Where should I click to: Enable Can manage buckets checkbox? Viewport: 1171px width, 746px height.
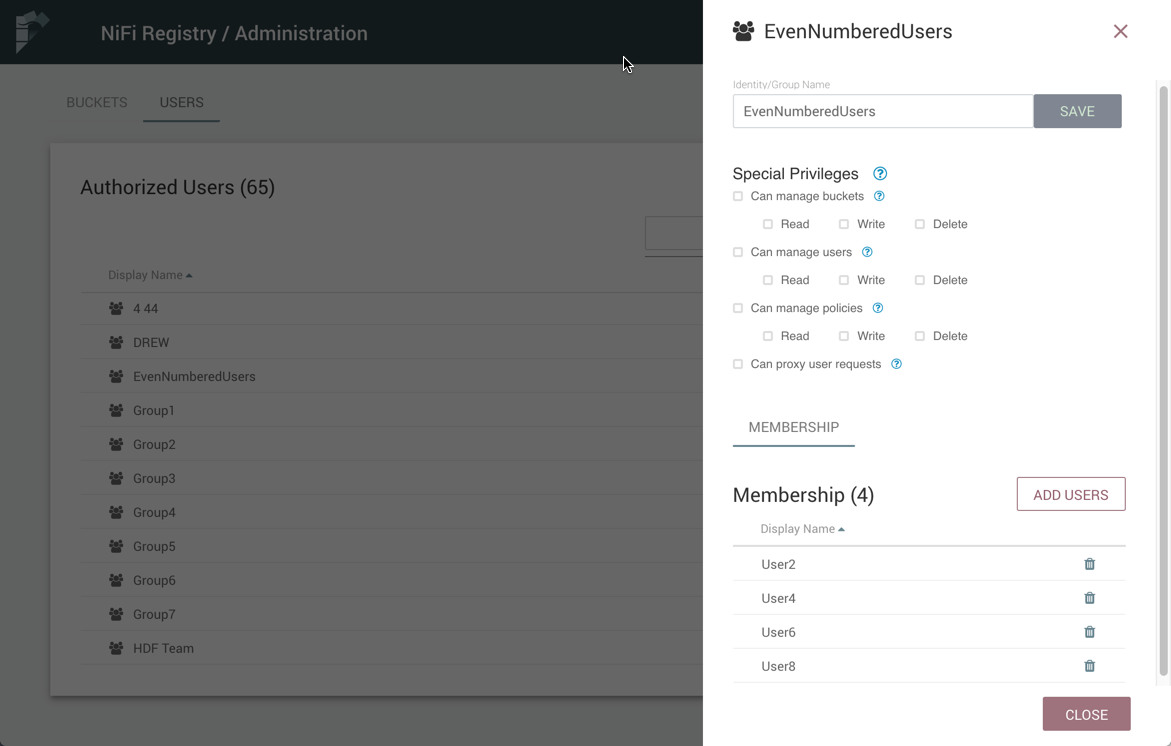[x=738, y=196]
